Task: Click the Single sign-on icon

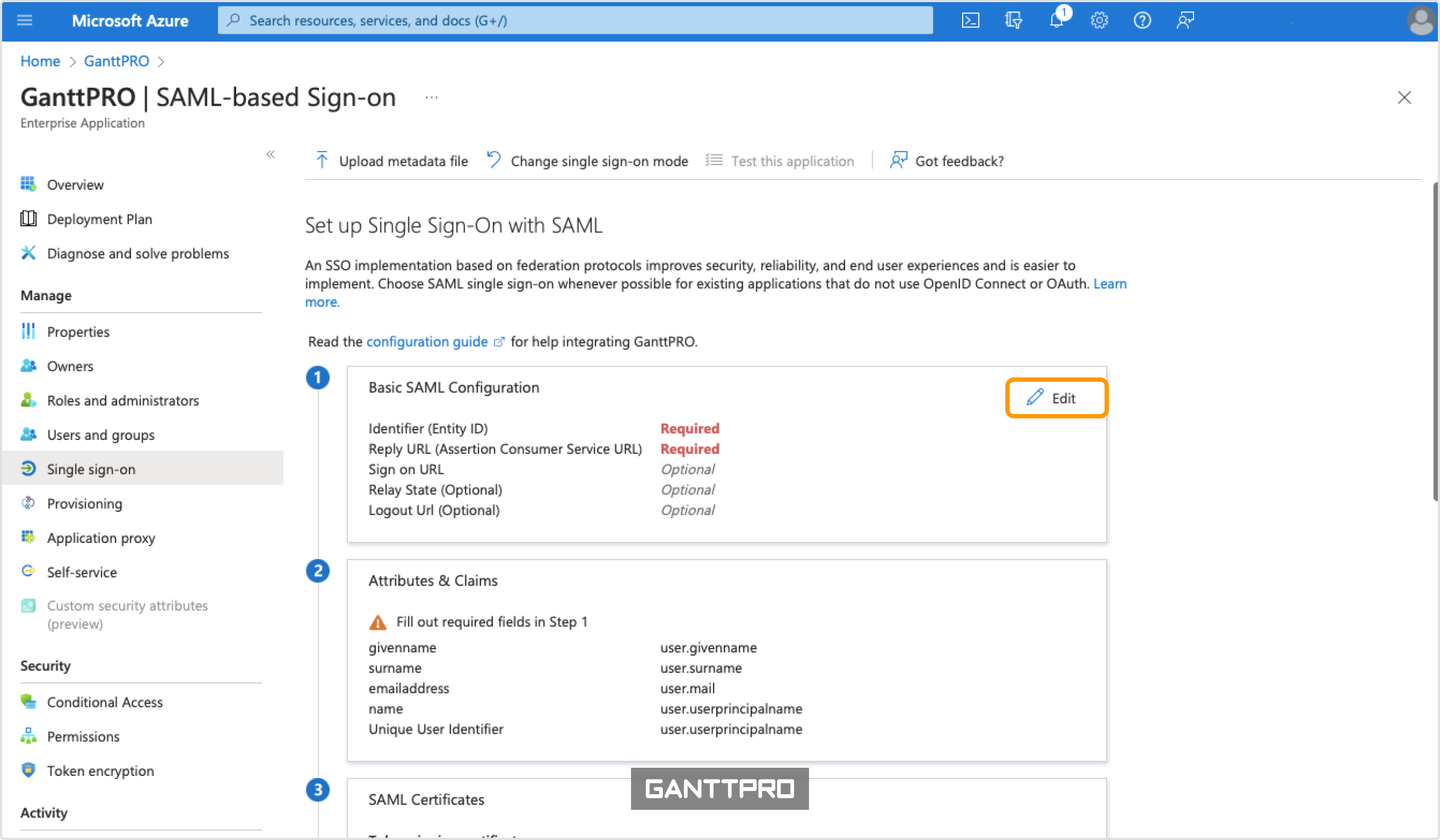Action: click(28, 469)
